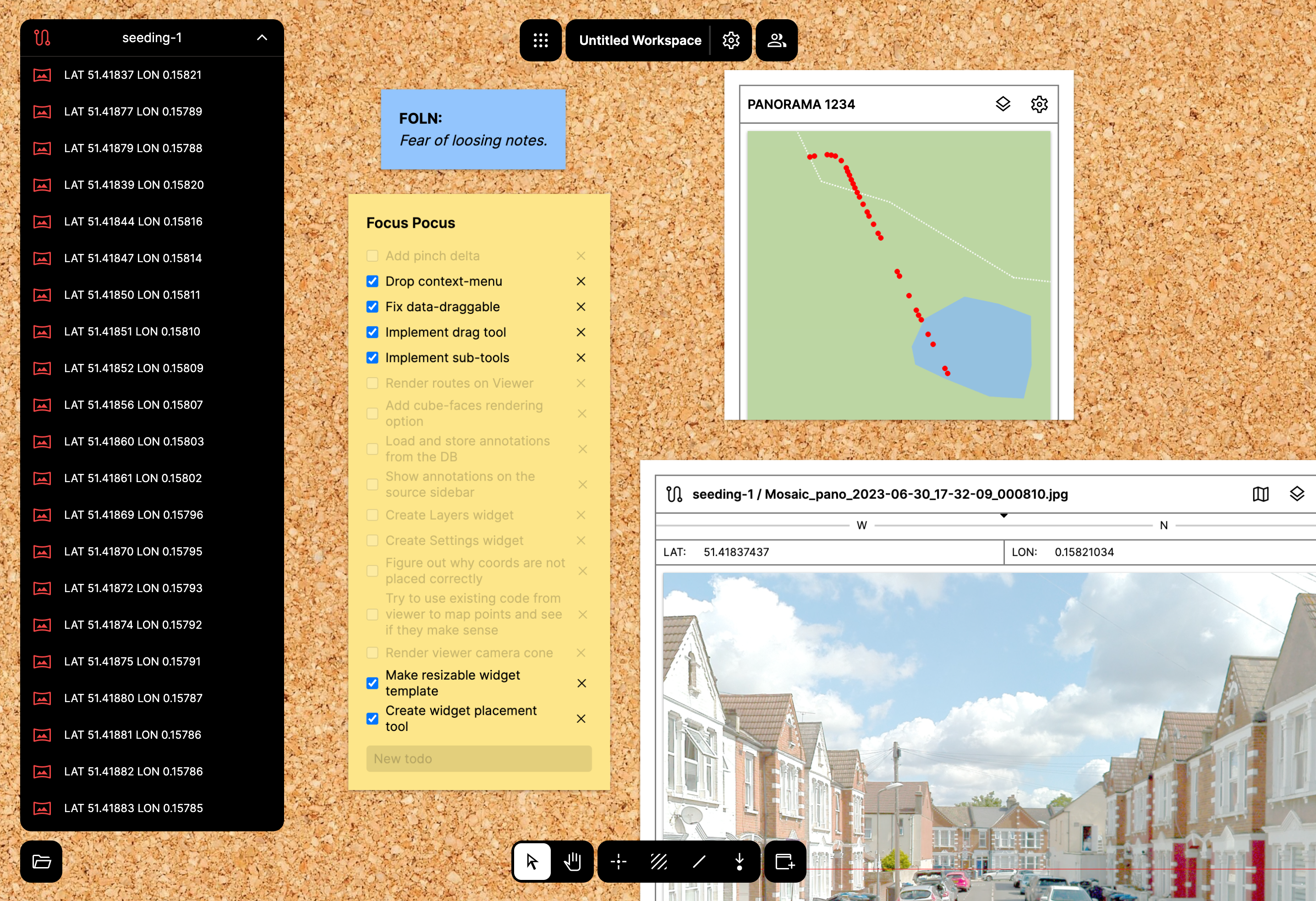1316x901 pixels.
Task: Open the apps grid menu
Action: point(540,40)
